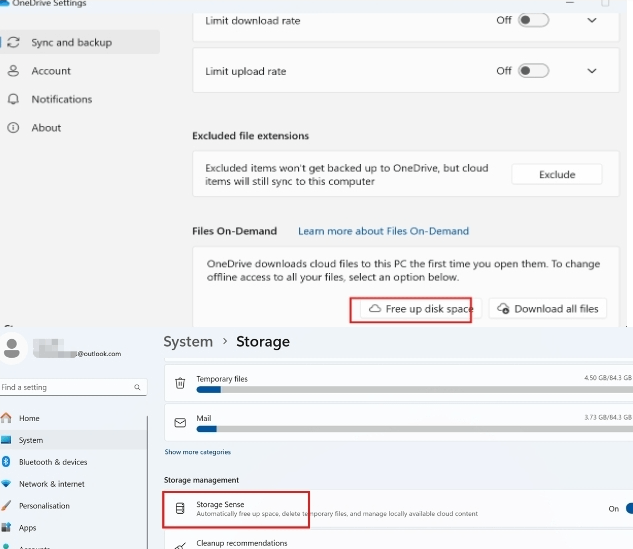633x549 pixels.
Task: Open Cleanup recommendations
Action: tap(399, 540)
